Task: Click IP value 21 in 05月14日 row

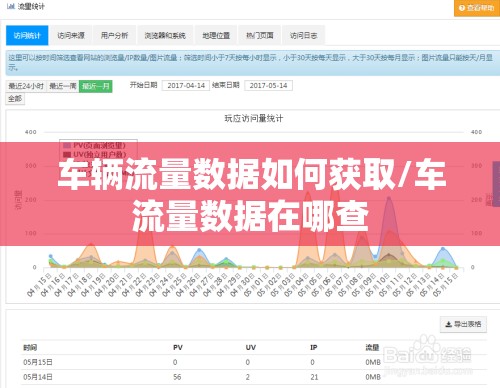Action: 314,377
